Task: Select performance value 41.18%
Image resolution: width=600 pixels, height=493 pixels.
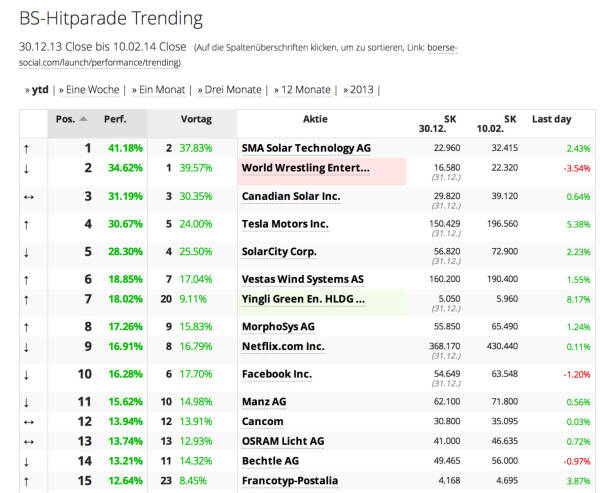Action: click(126, 148)
